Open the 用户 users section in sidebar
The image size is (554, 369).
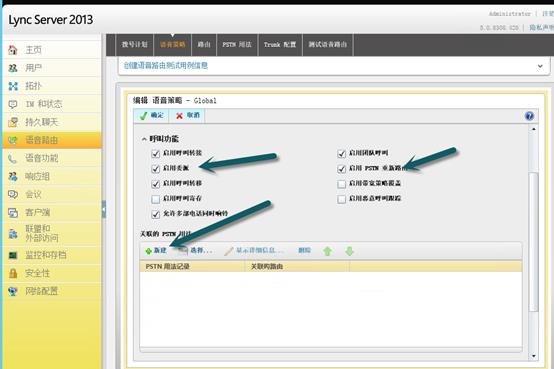pyautogui.click(x=52, y=68)
